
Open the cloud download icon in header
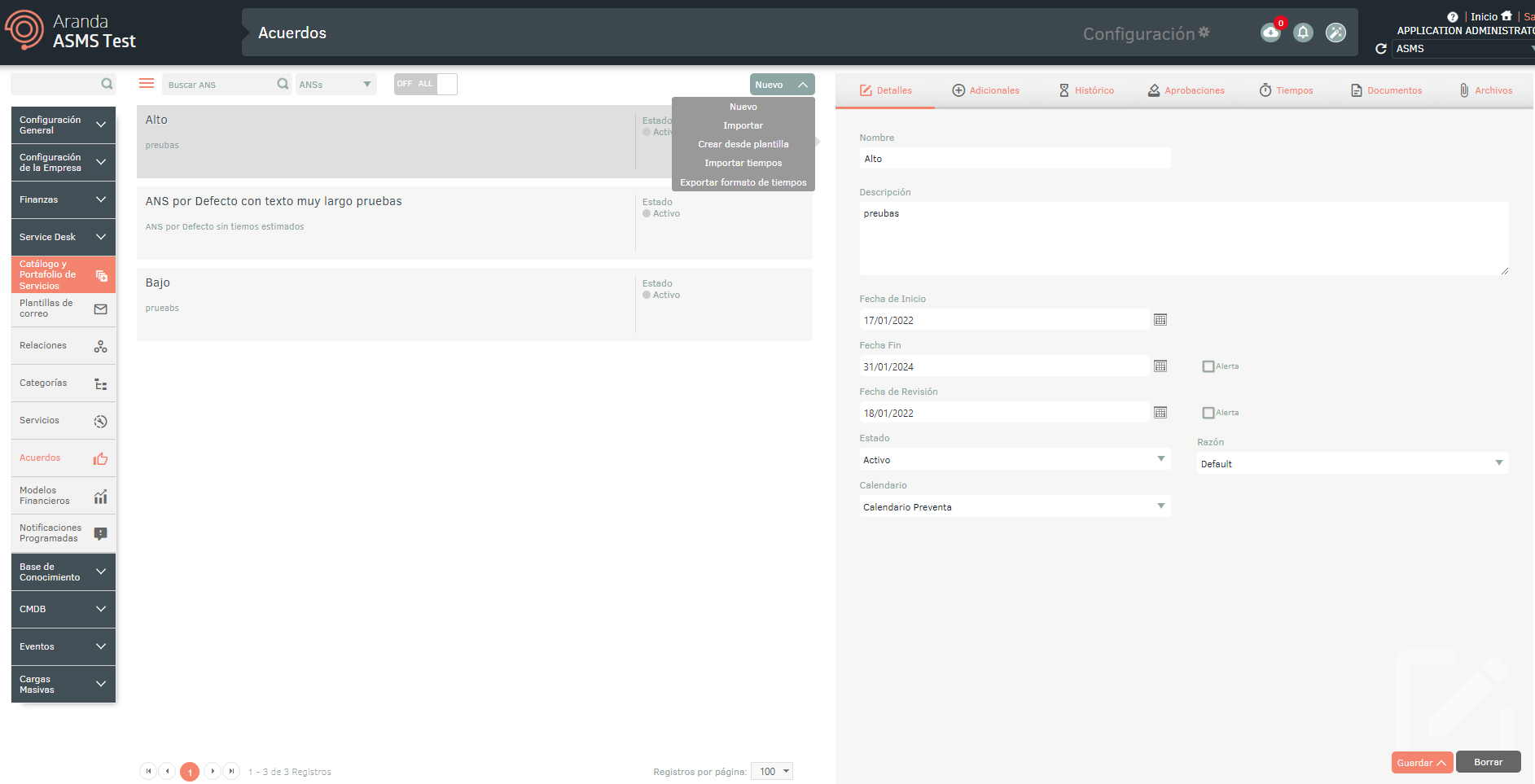(1270, 33)
